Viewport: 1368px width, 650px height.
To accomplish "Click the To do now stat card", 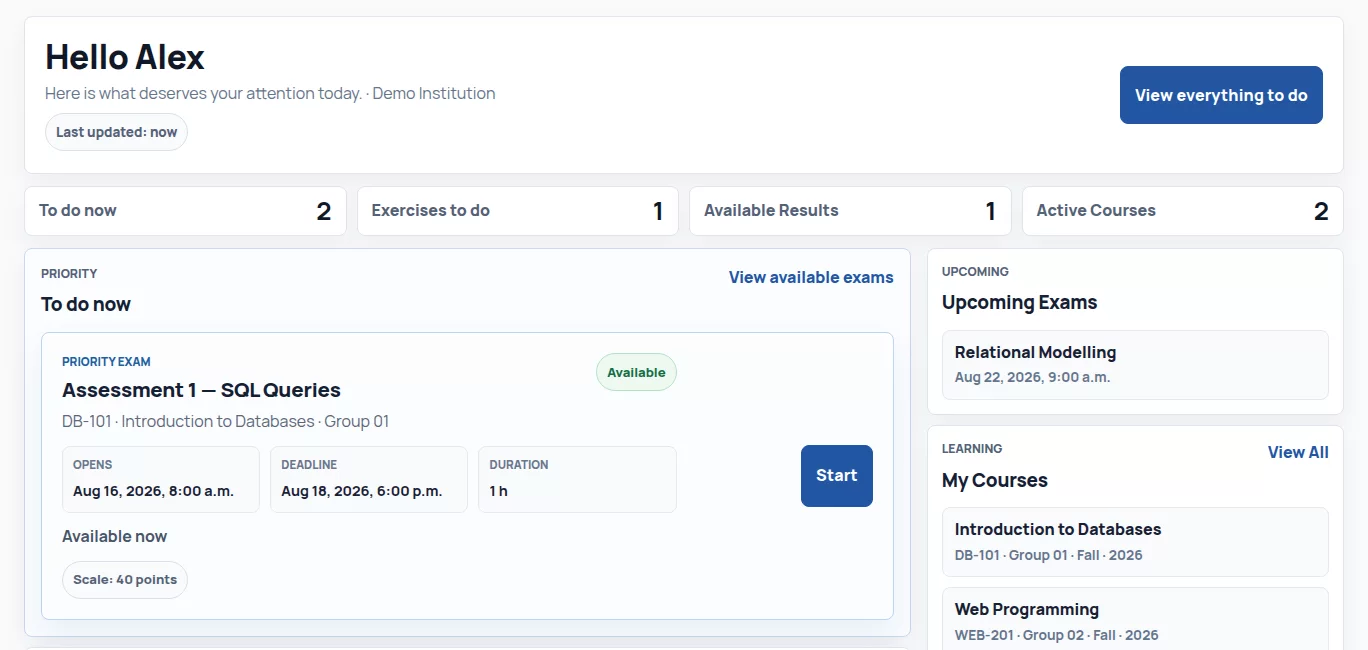I will point(185,211).
